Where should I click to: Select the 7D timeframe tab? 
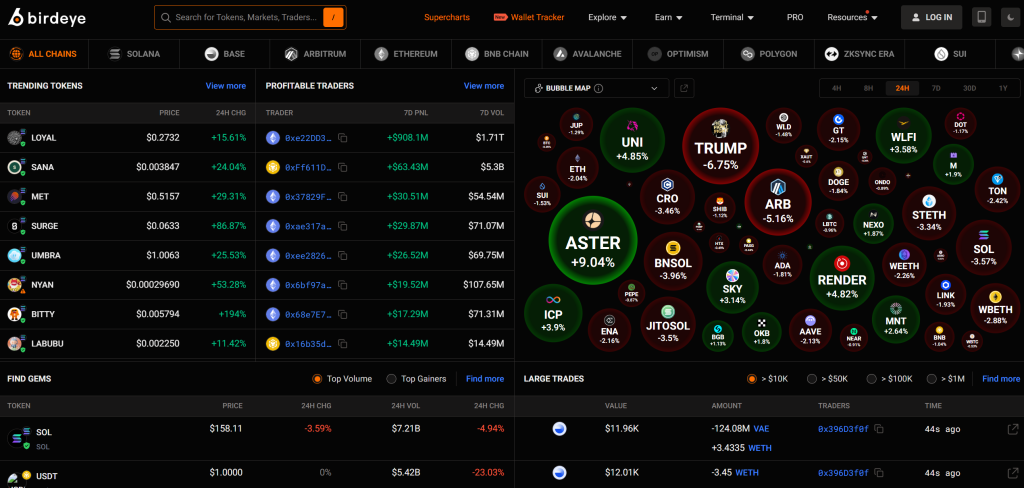tap(936, 88)
